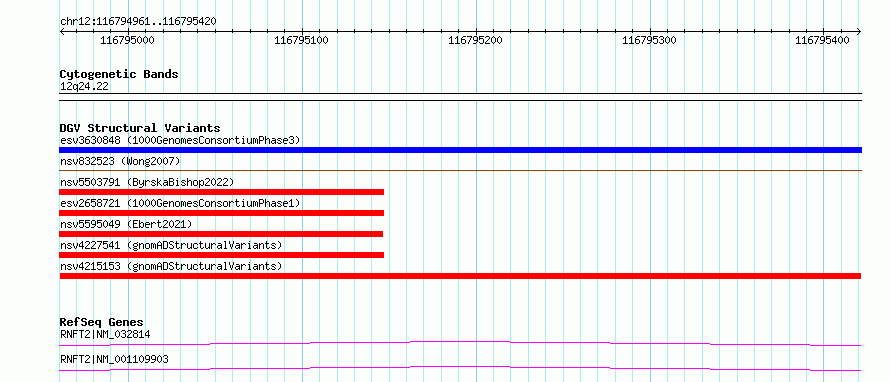Click the chr12:116794961..116795420 coordinate label
890x382 pixels.
click(138, 21)
